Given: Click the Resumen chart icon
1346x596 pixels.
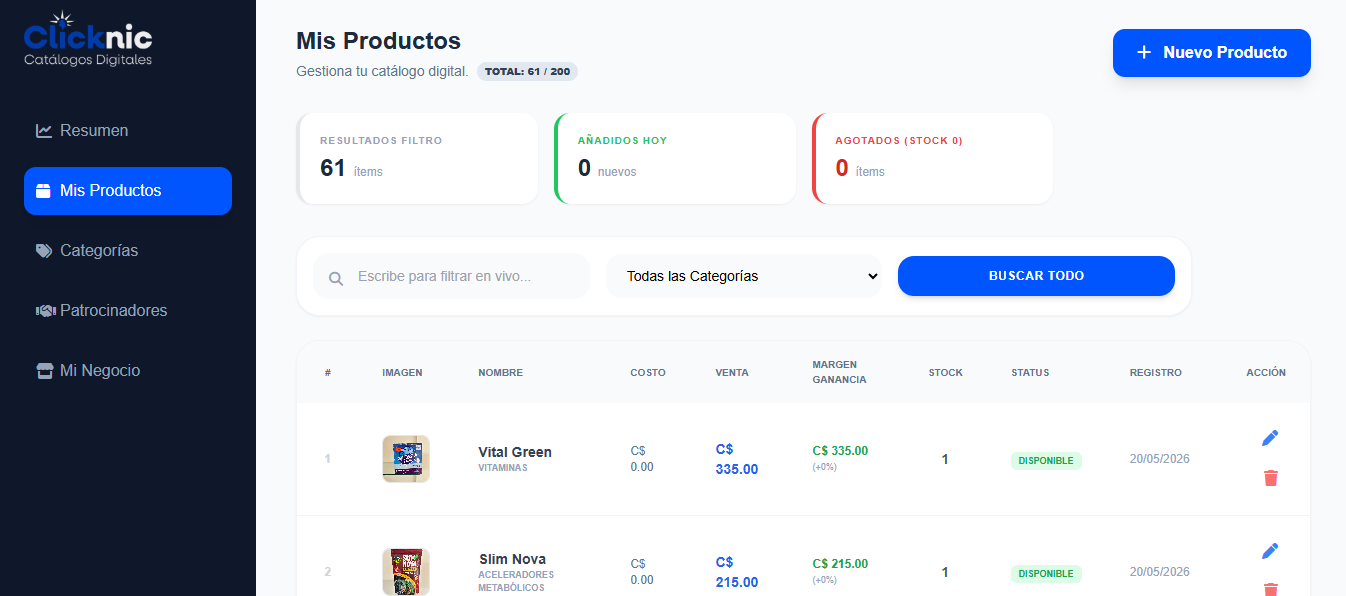Looking at the screenshot, I should tap(44, 131).
